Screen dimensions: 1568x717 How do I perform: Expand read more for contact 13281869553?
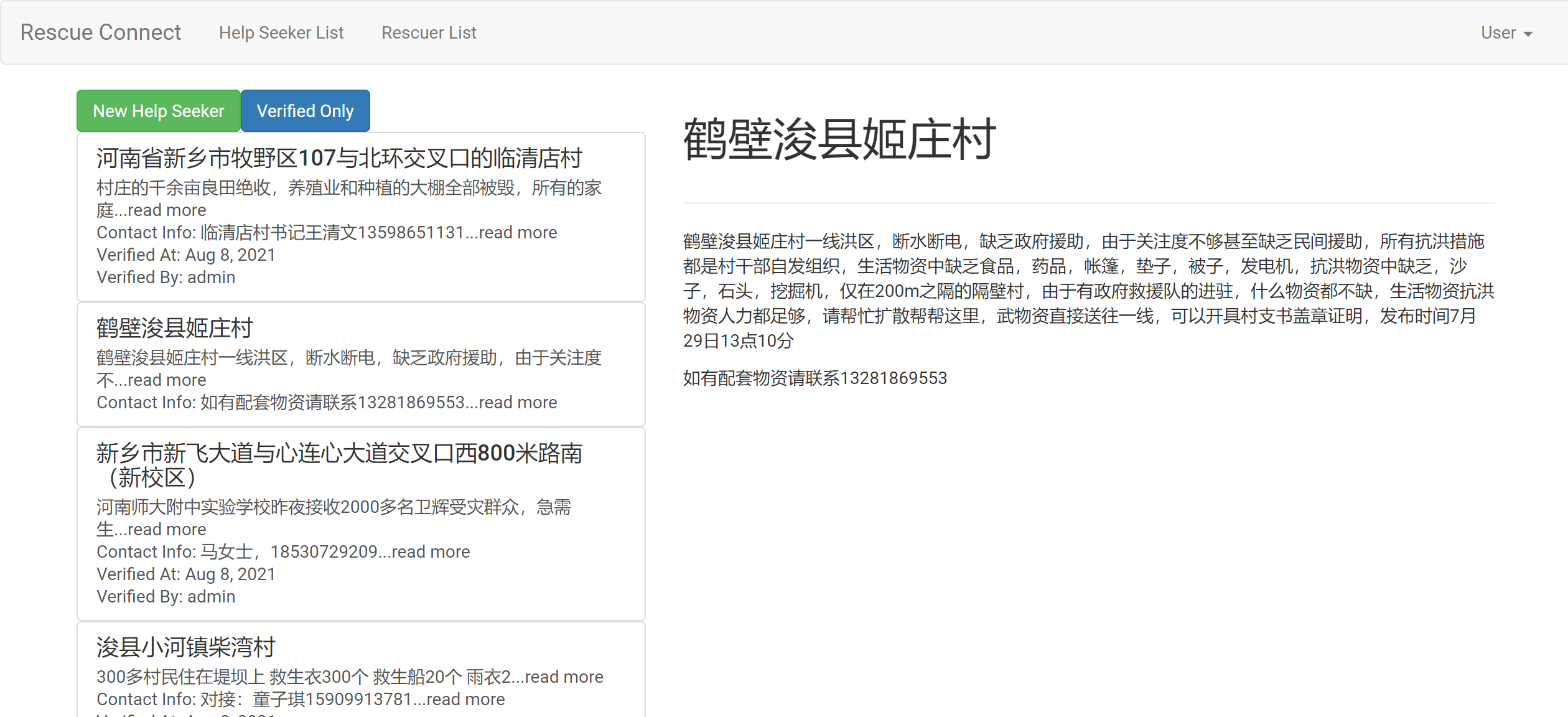click(x=518, y=403)
